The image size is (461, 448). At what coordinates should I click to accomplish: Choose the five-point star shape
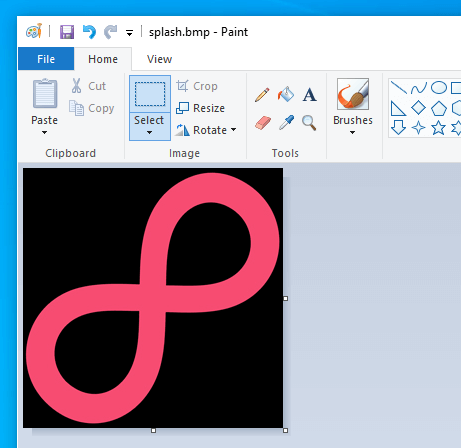tap(438, 128)
